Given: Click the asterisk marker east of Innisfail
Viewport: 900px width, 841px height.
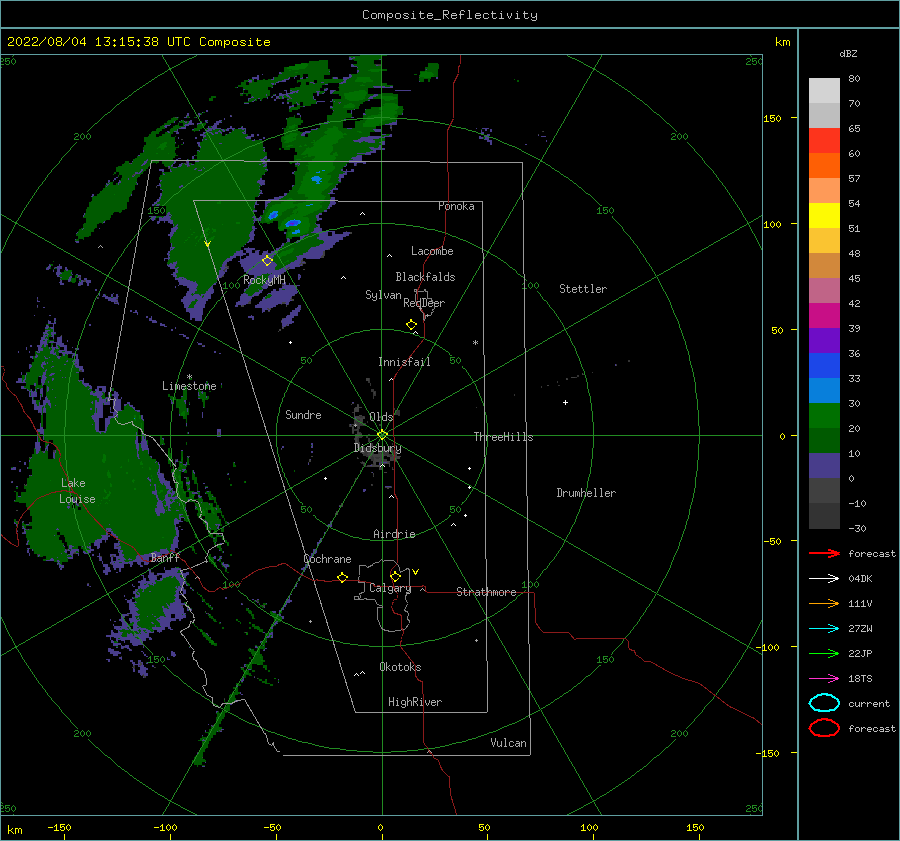Looking at the screenshot, I should [x=475, y=343].
